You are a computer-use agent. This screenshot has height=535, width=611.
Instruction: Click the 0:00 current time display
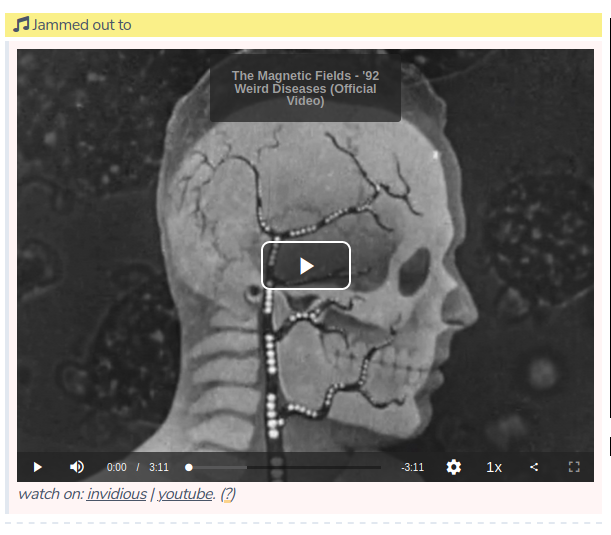click(x=117, y=467)
